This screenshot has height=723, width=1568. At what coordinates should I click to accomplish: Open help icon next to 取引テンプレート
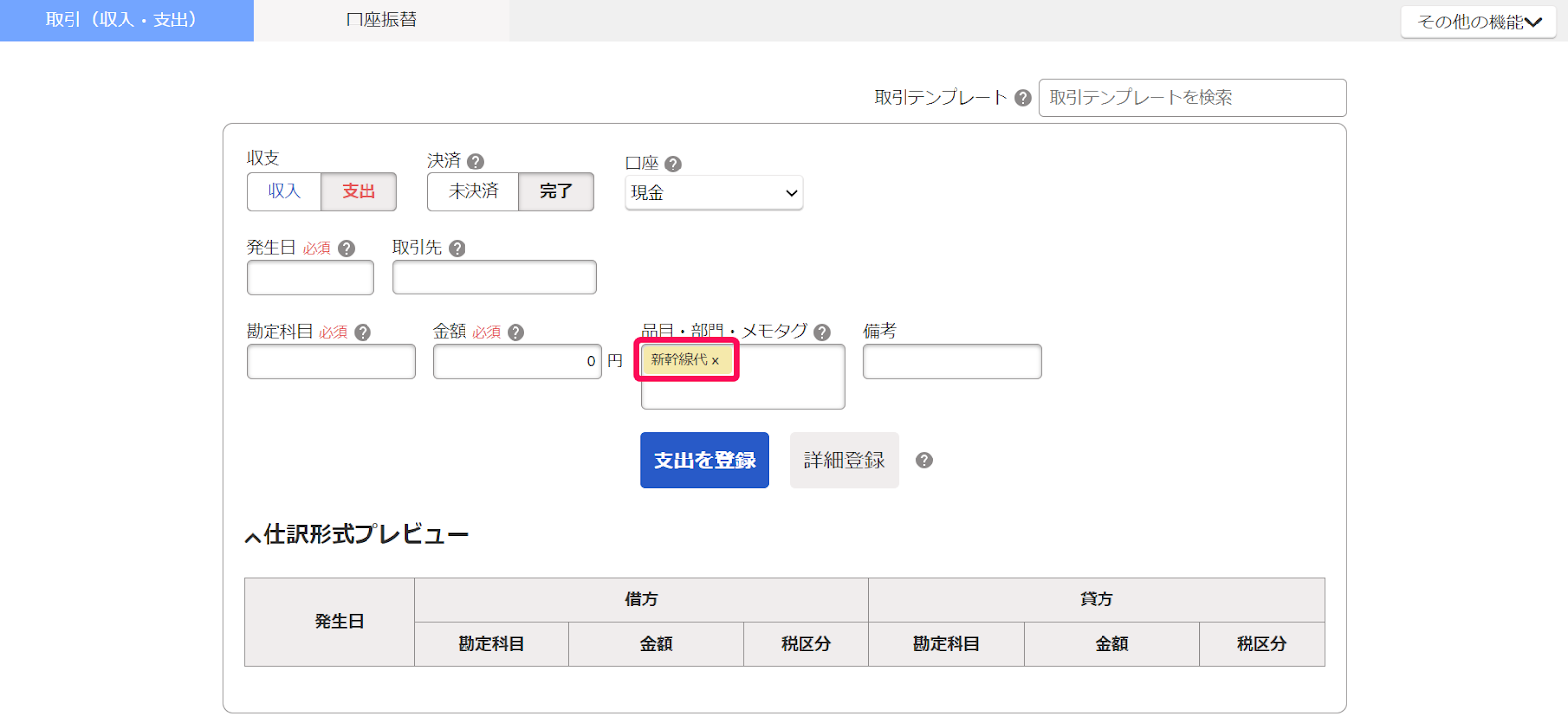point(1023,98)
